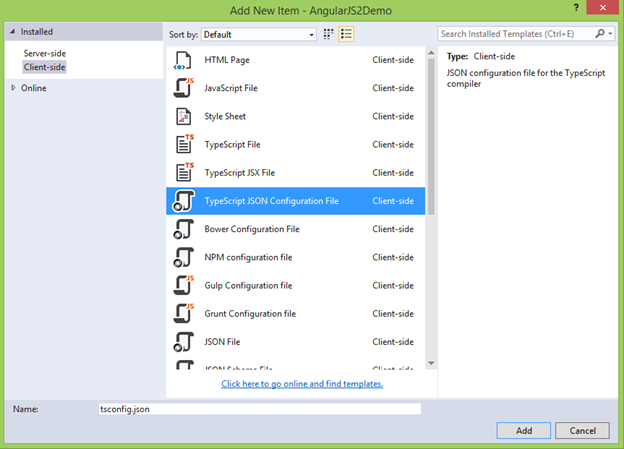Collapse the Installed tree node
This screenshot has height=449, width=624.
click(13, 31)
